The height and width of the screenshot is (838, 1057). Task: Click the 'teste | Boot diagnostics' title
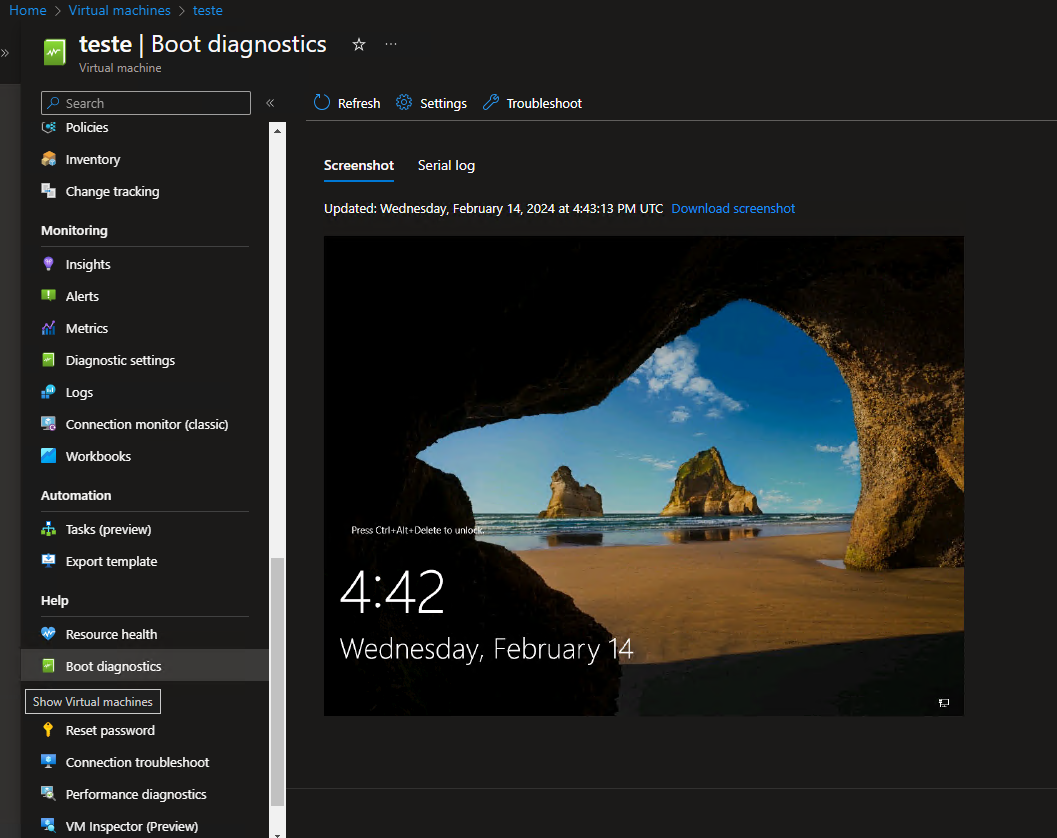pos(202,44)
